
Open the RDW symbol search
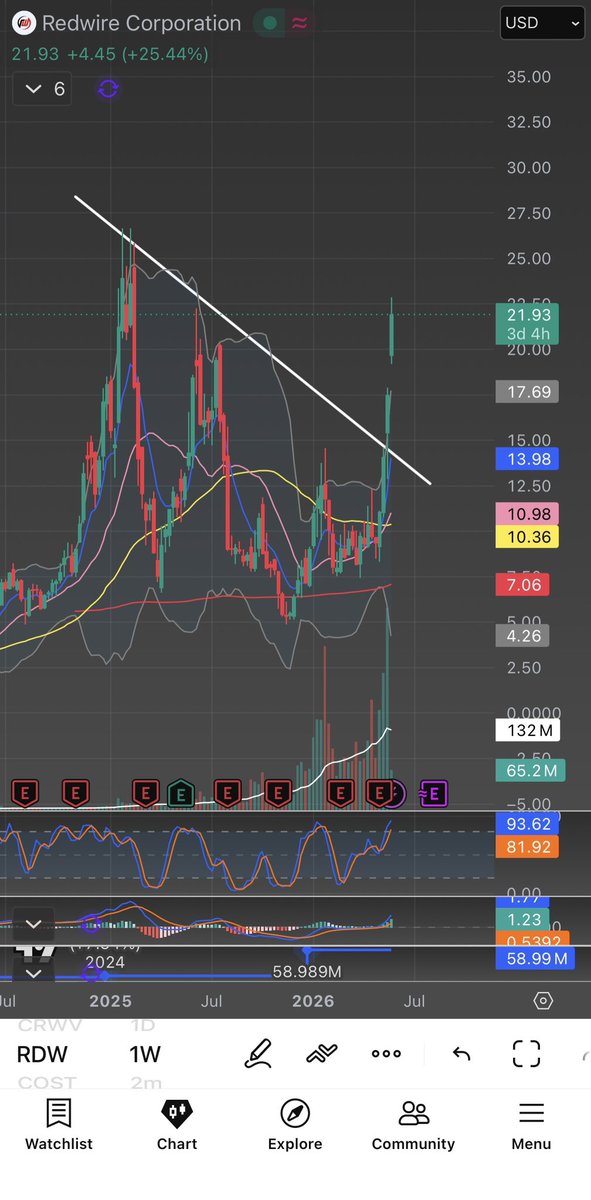pyautogui.click(x=42, y=1054)
